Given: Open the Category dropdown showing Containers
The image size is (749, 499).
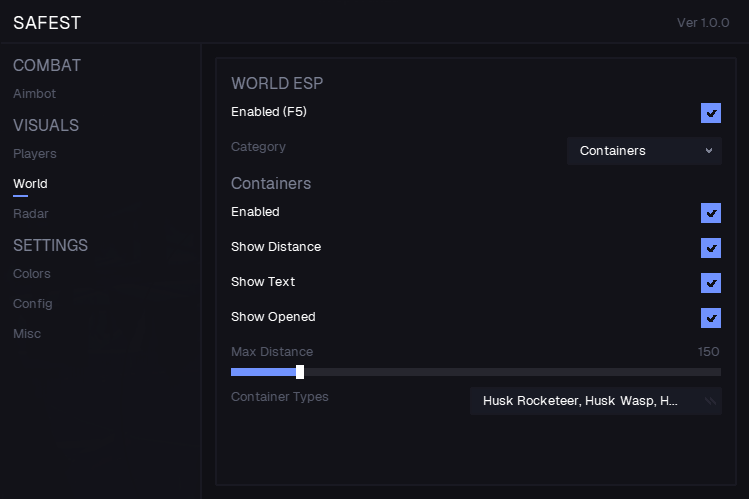Looking at the screenshot, I should tap(644, 151).
